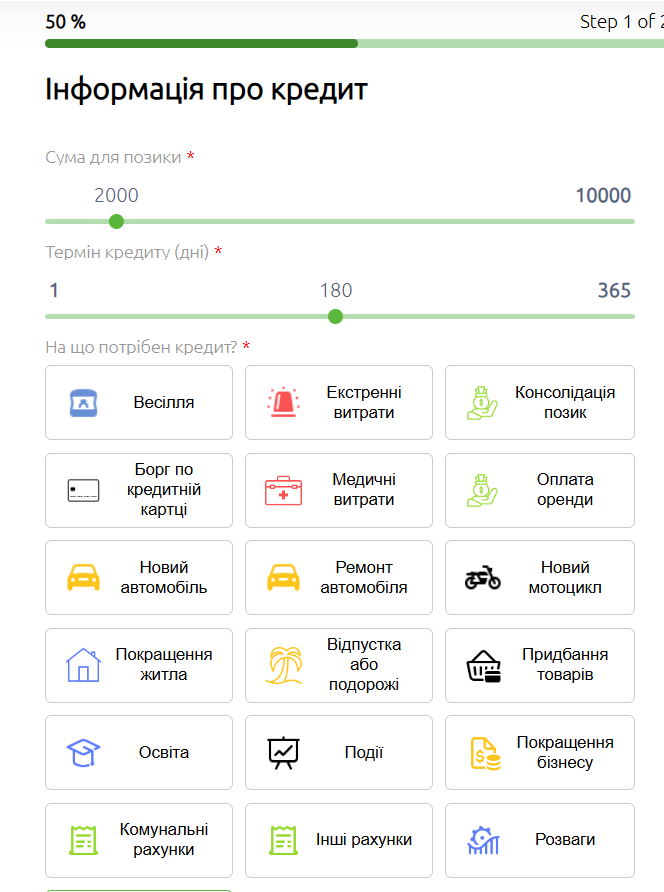Viewport: 664px width, 892px height.
Task: Click the palm tree vacation icon
Action: click(x=283, y=665)
